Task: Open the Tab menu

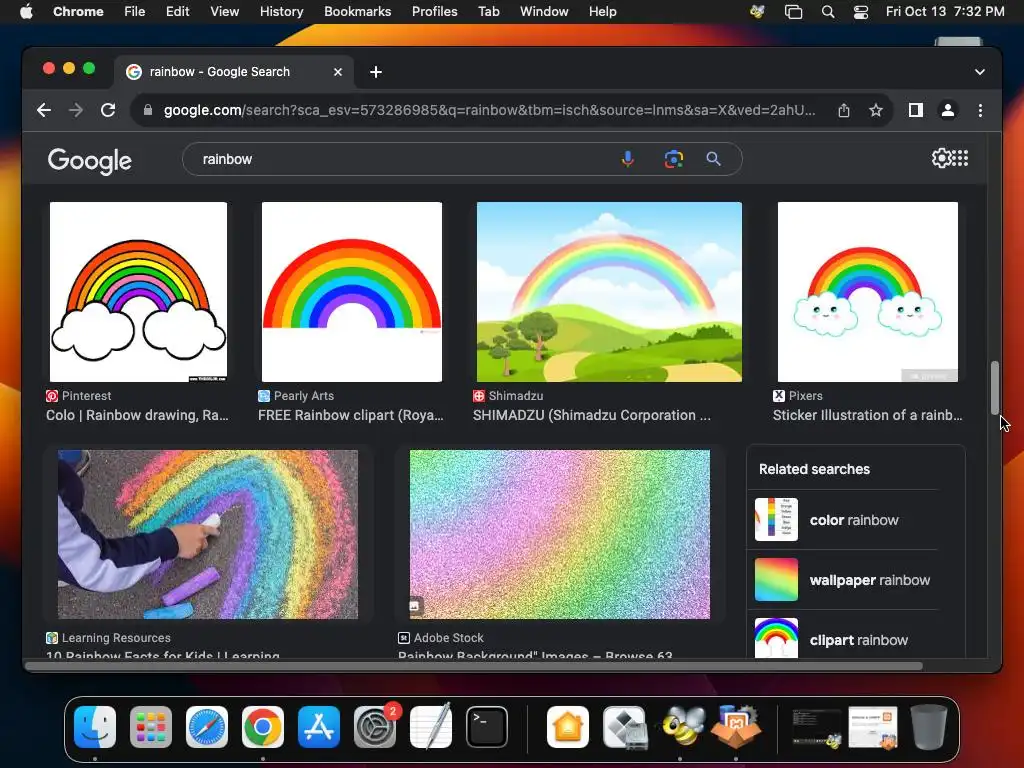Action: (488, 11)
